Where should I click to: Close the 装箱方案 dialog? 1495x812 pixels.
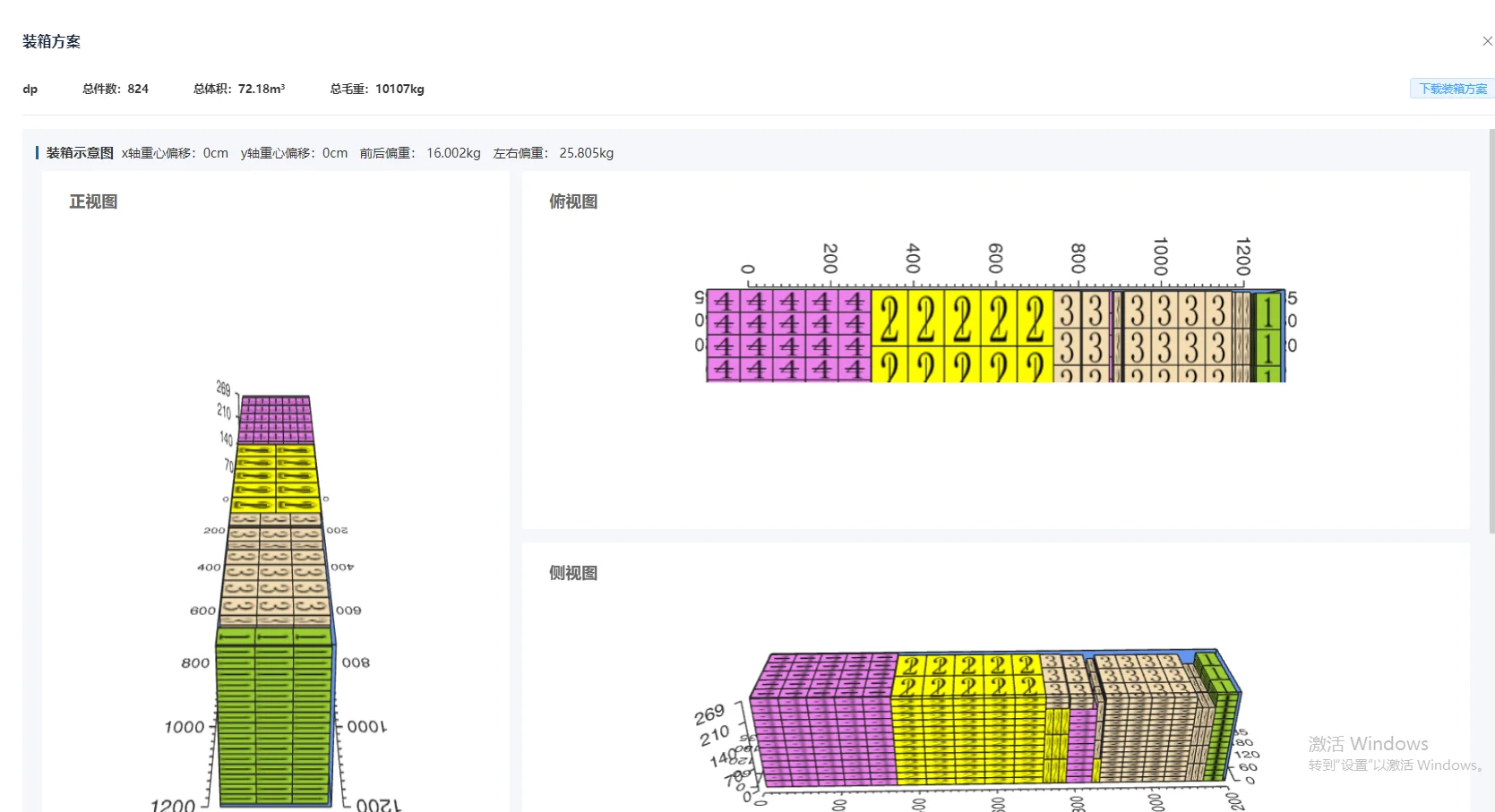[x=1487, y=41]
